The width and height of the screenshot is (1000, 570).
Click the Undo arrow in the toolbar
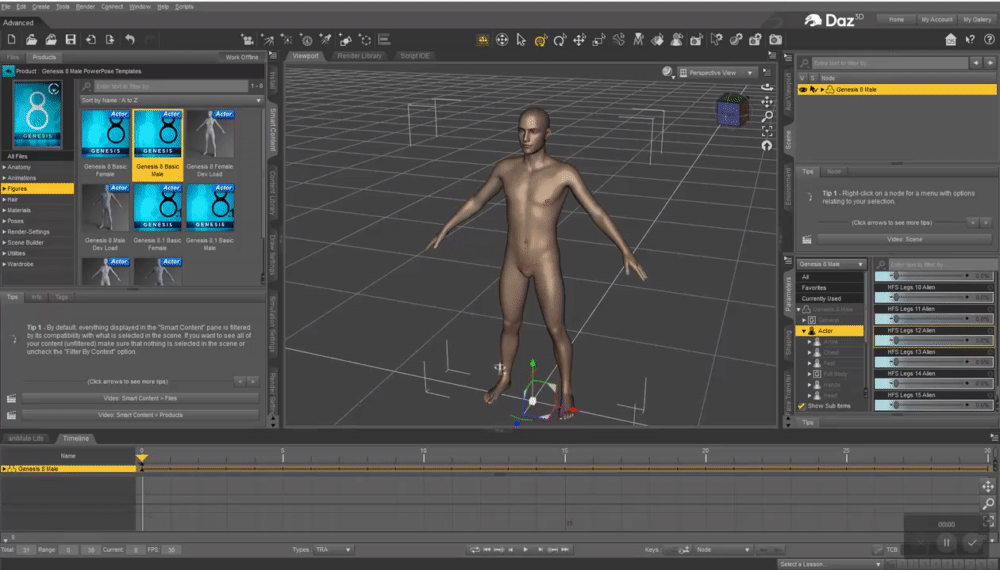point(129,40)
